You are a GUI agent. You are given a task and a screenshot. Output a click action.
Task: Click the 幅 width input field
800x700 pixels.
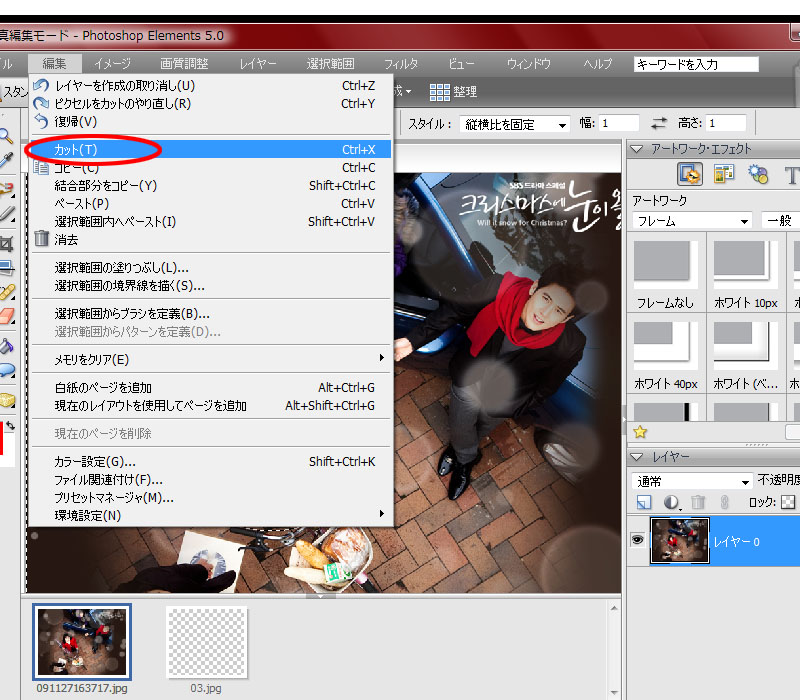tap(618, 123)
